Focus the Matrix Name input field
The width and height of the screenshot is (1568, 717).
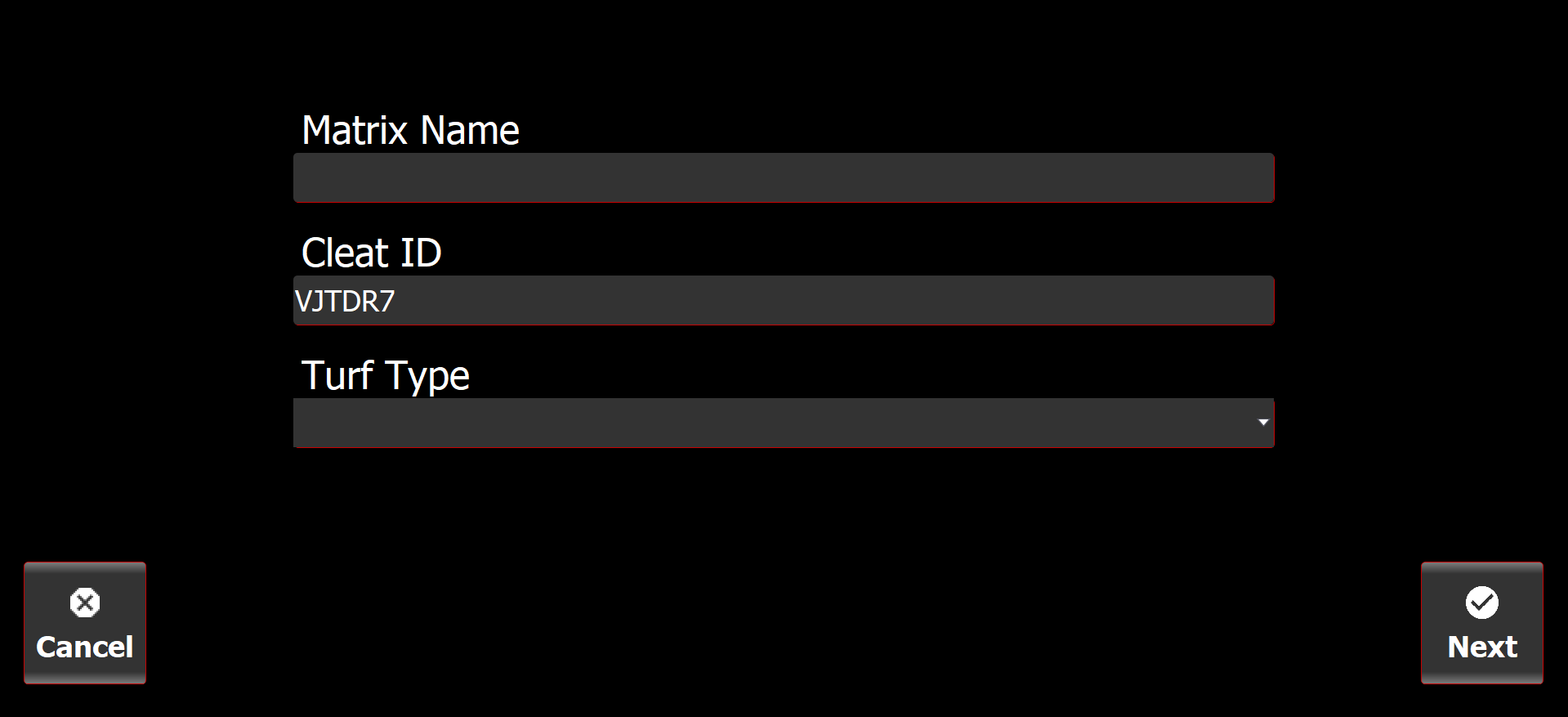783,177
